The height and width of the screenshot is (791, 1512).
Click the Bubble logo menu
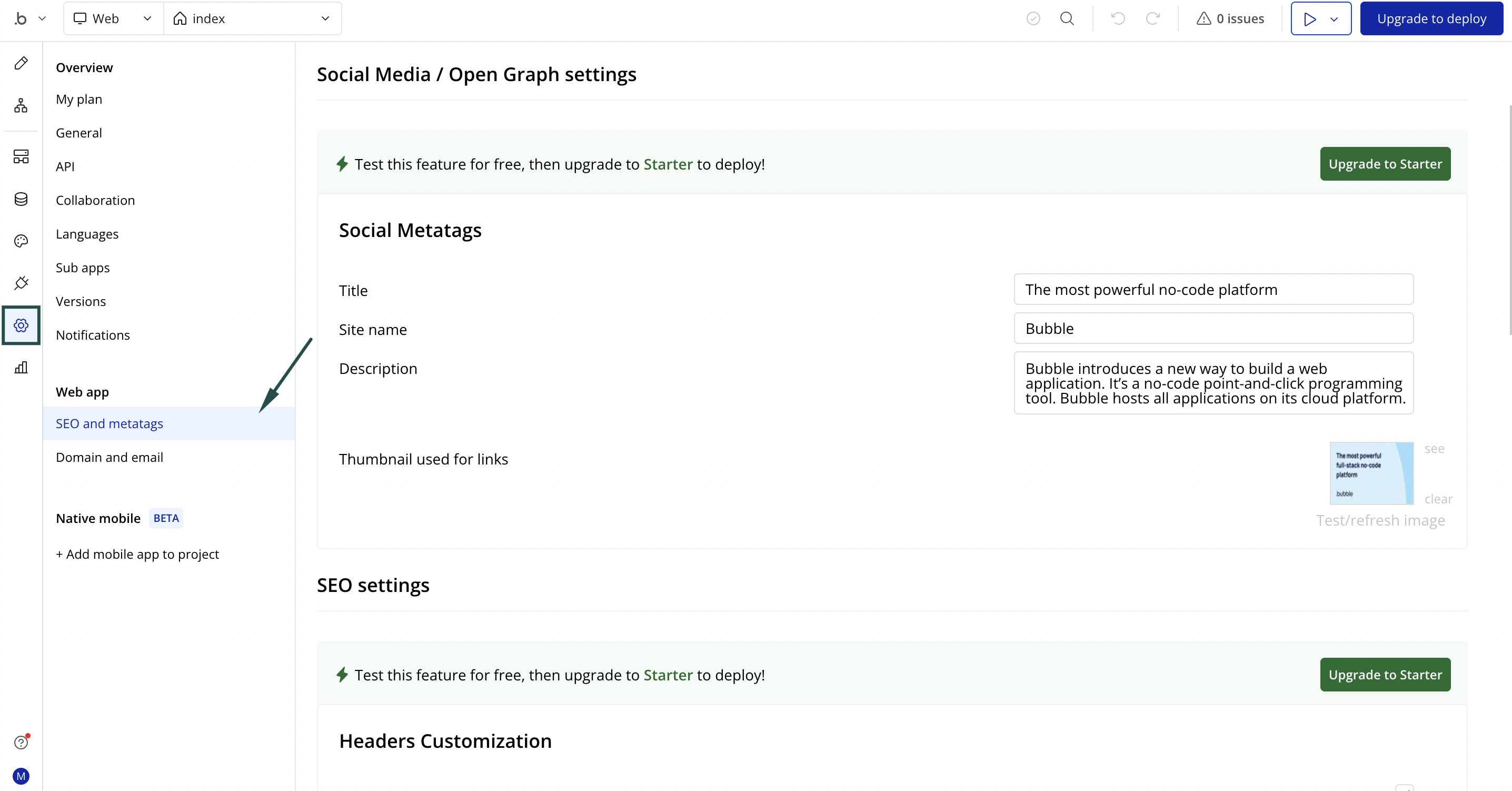[x=21, y=18]
